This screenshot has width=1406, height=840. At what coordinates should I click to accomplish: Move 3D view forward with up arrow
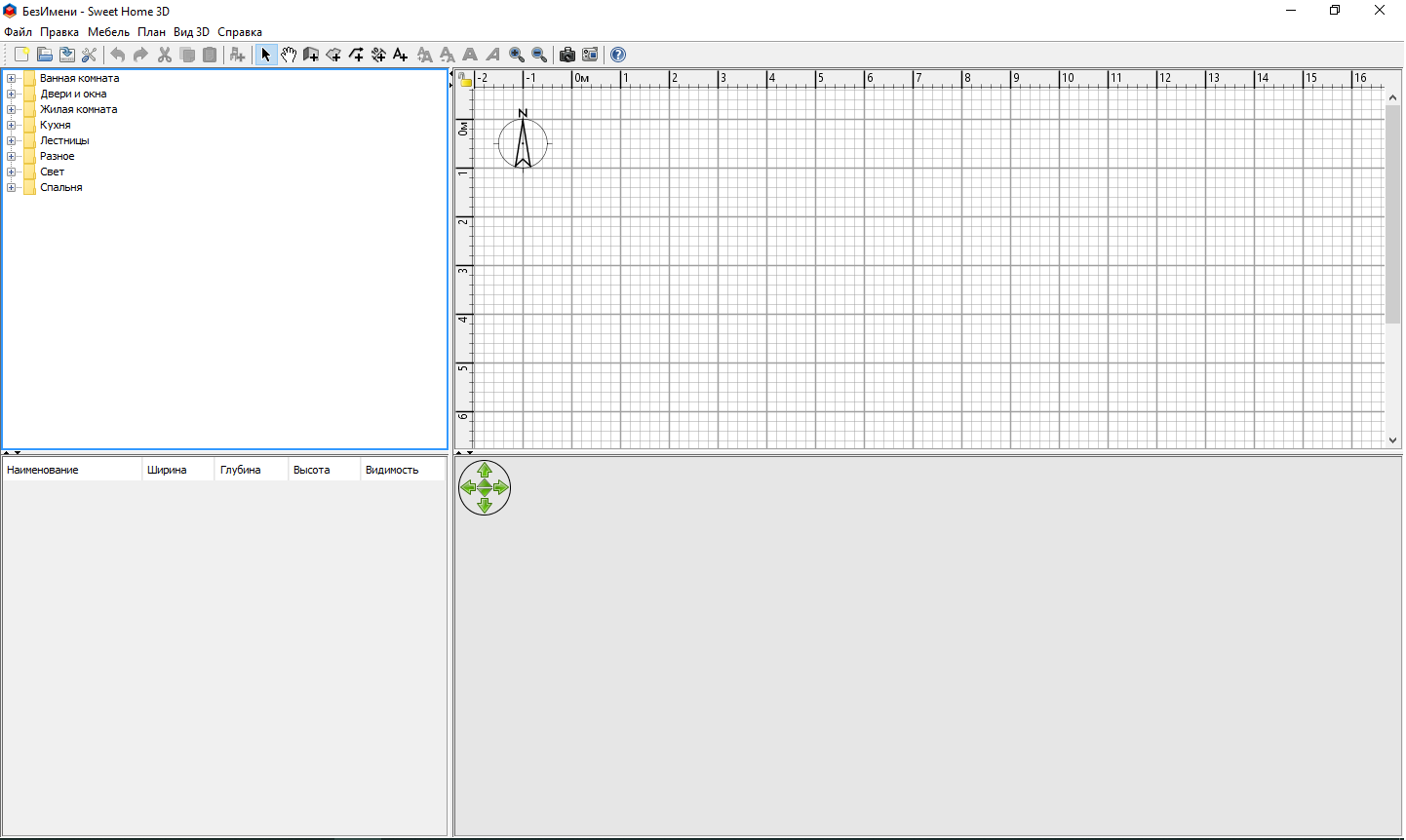click(x=485, y=470)
